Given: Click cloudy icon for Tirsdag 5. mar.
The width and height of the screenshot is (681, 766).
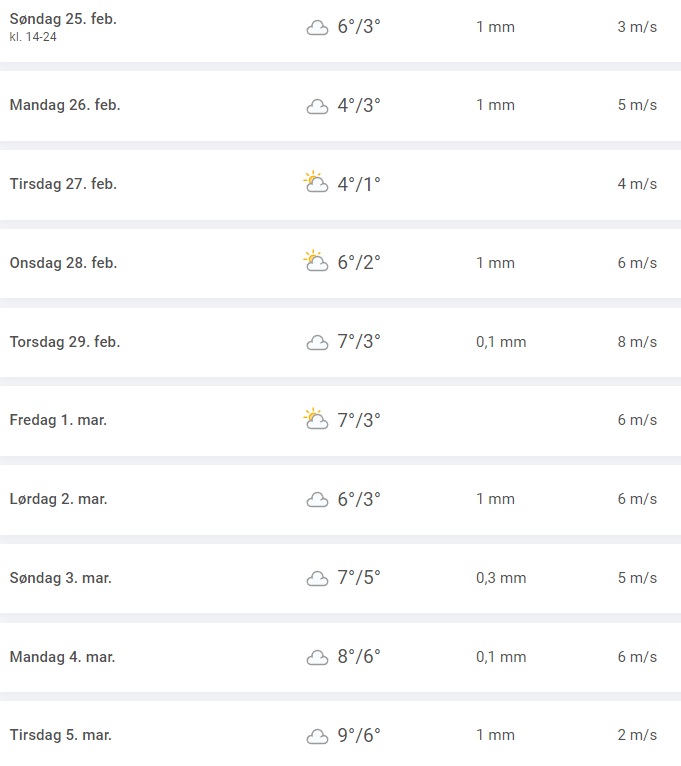Looking at the screenshot, I should click(317, 737).
